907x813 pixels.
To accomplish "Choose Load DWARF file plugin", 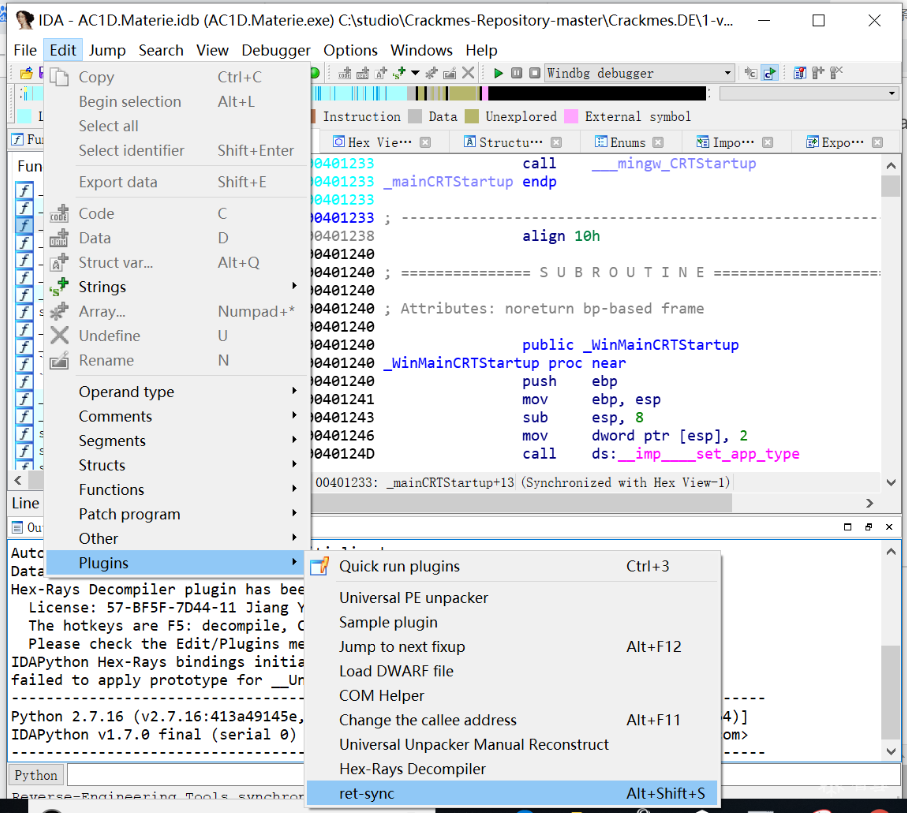I will pos(512,671).
